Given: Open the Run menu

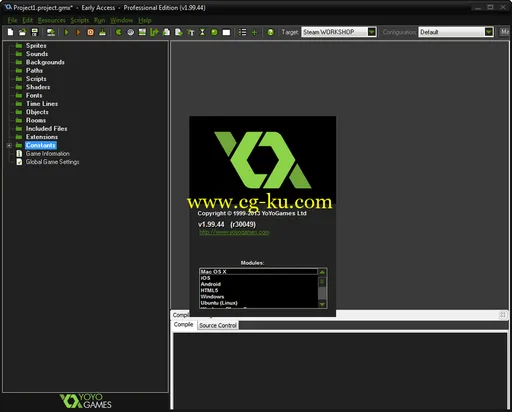Looking at the screenshot, I should point(99,20).
